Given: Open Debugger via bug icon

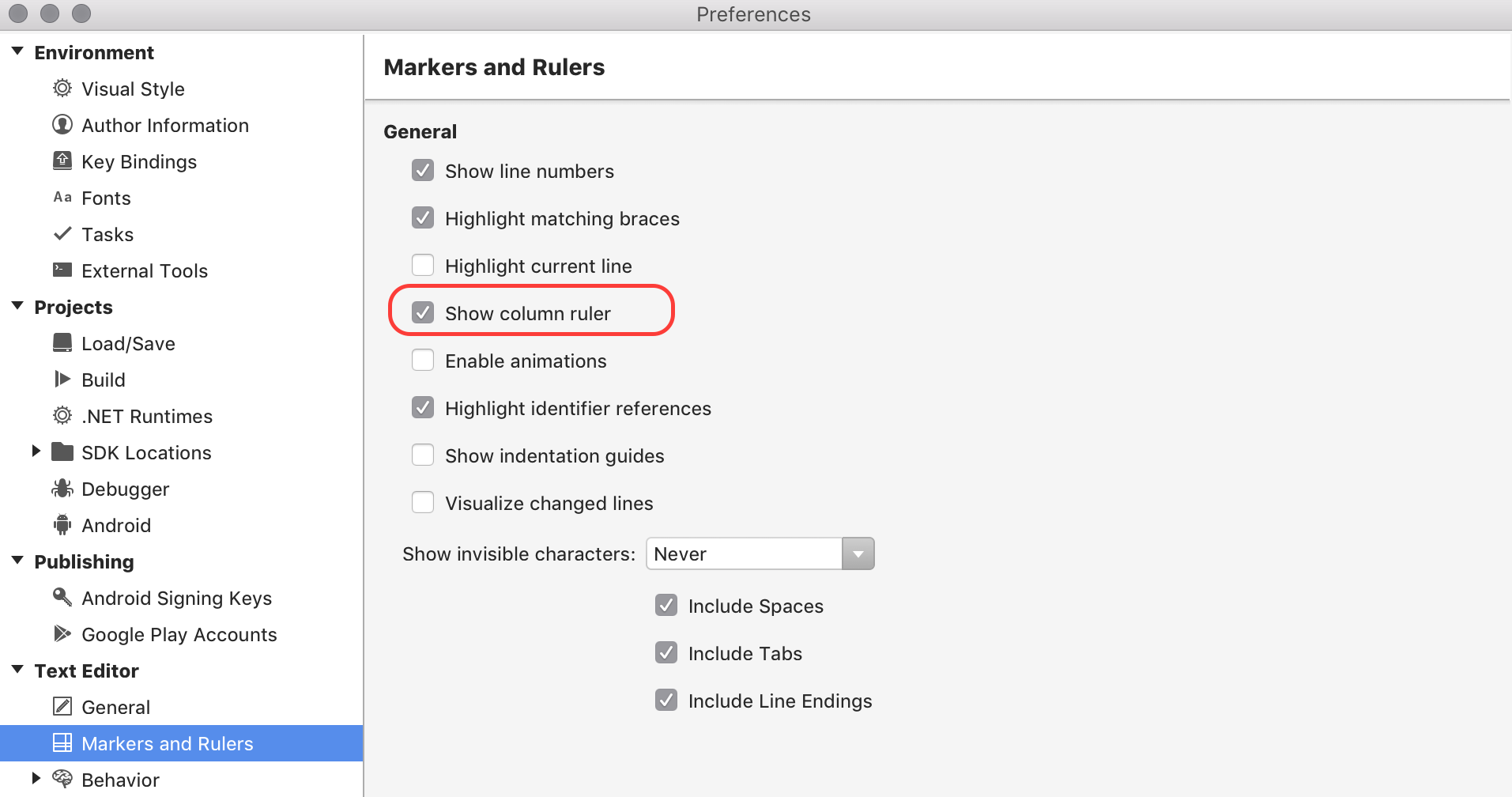Looking at the screenshot, I should (62, 489).
